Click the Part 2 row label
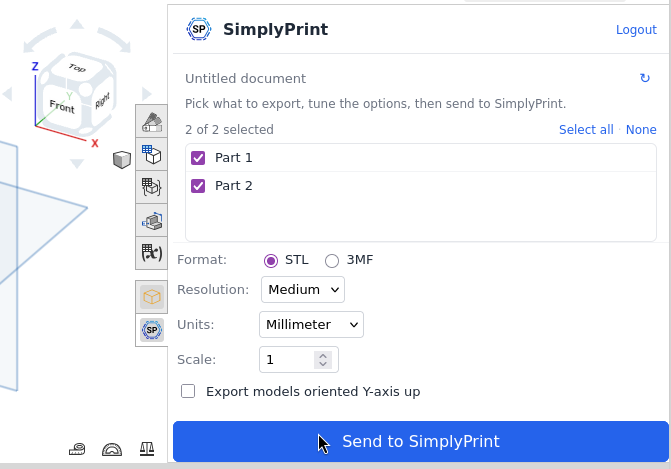671x469 pixels. 234,186
